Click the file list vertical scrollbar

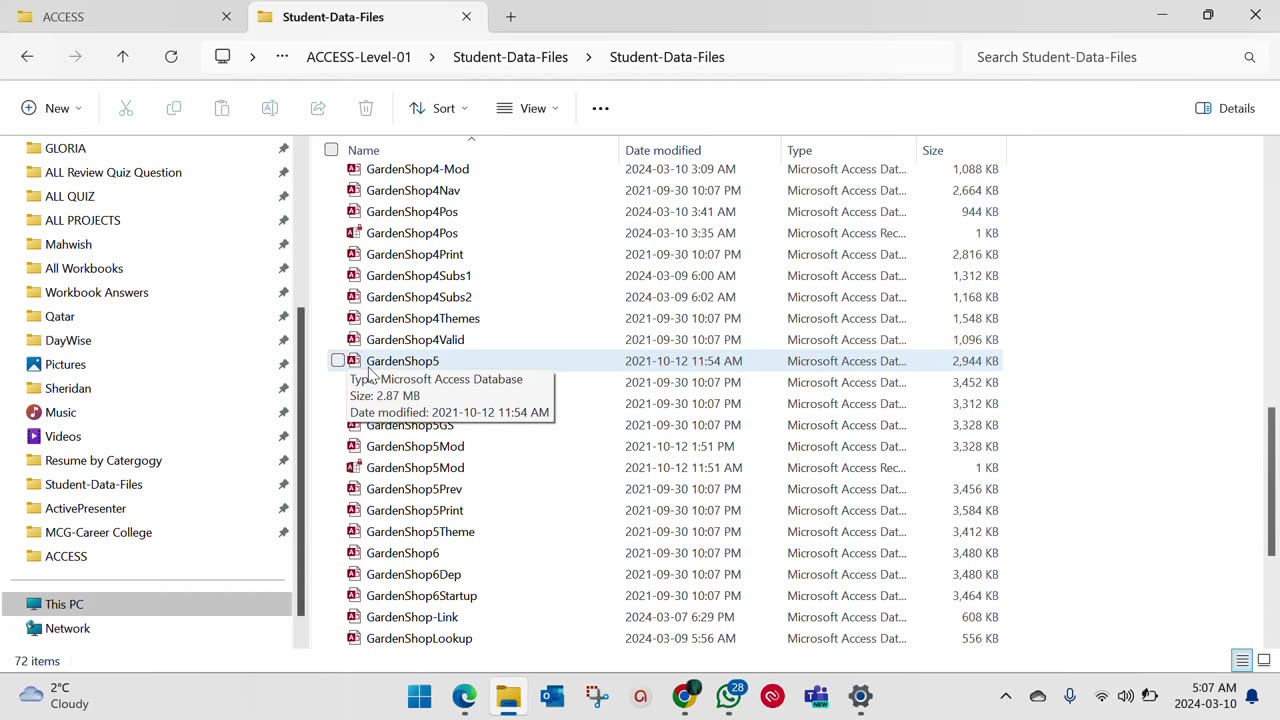pos(1271,482)
